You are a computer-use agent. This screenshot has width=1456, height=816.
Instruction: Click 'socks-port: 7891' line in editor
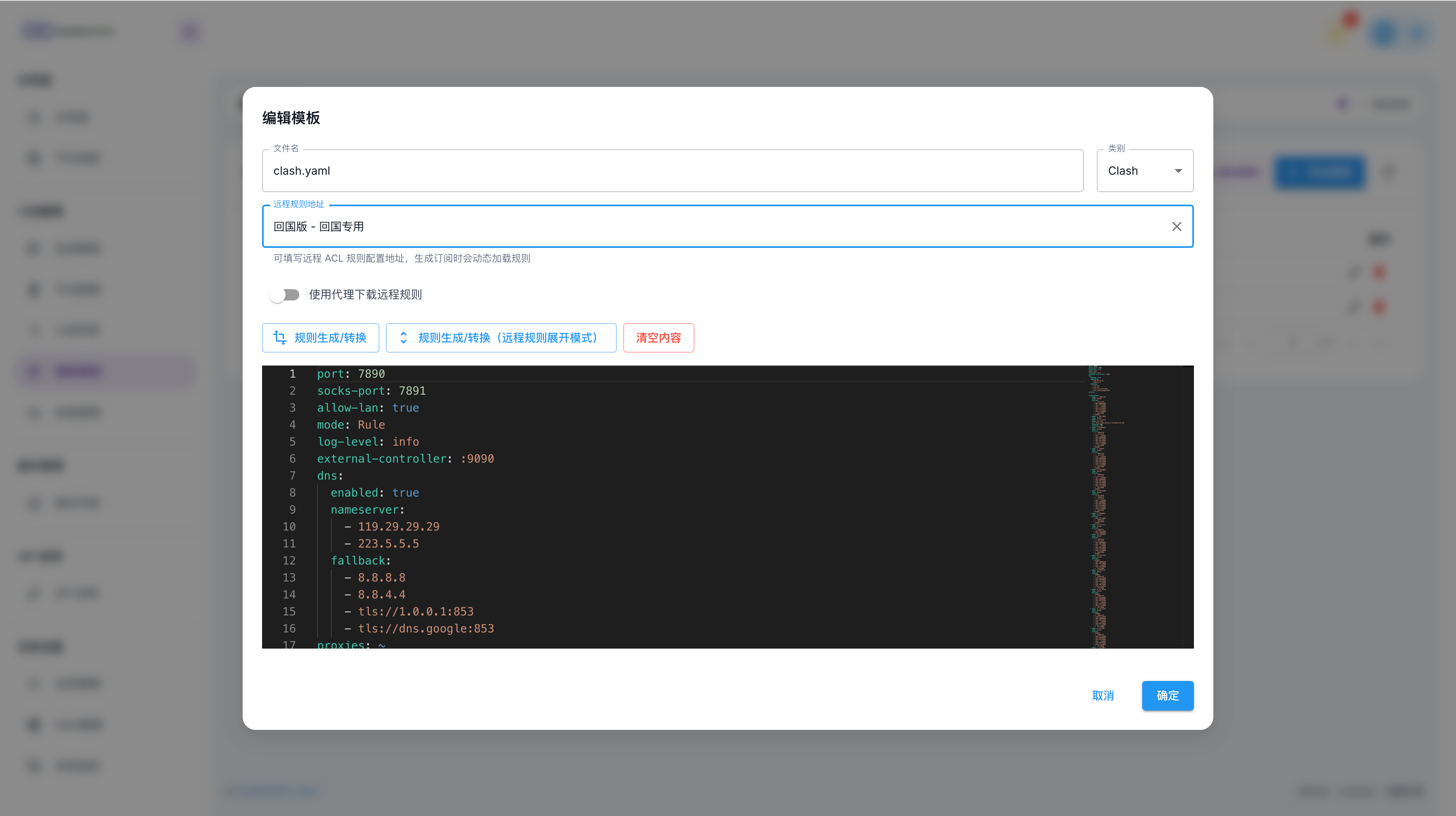[371, 391]
